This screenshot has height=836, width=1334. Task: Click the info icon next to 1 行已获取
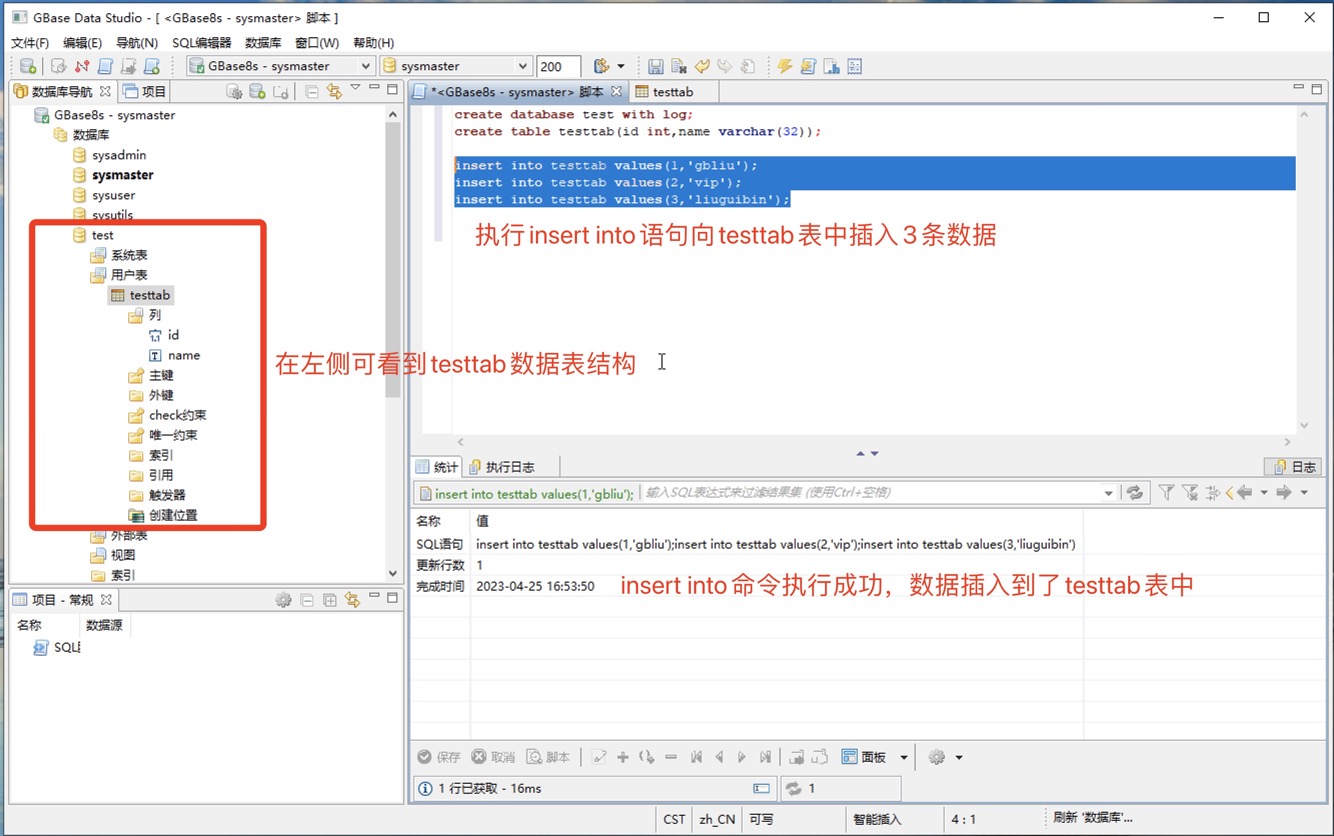[x=425, y=788]
